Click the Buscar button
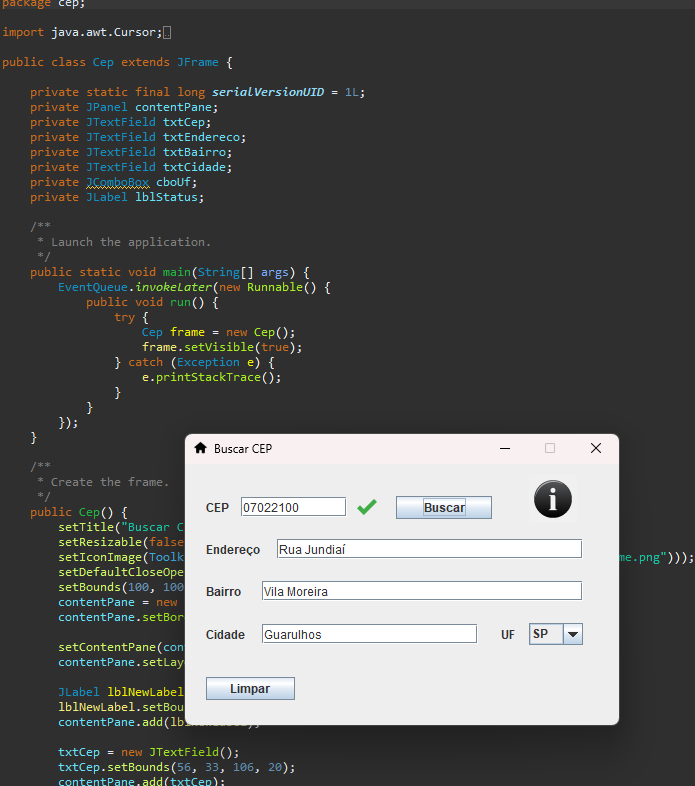The height and width of the screenshot is (786, 695). point(444,507)
